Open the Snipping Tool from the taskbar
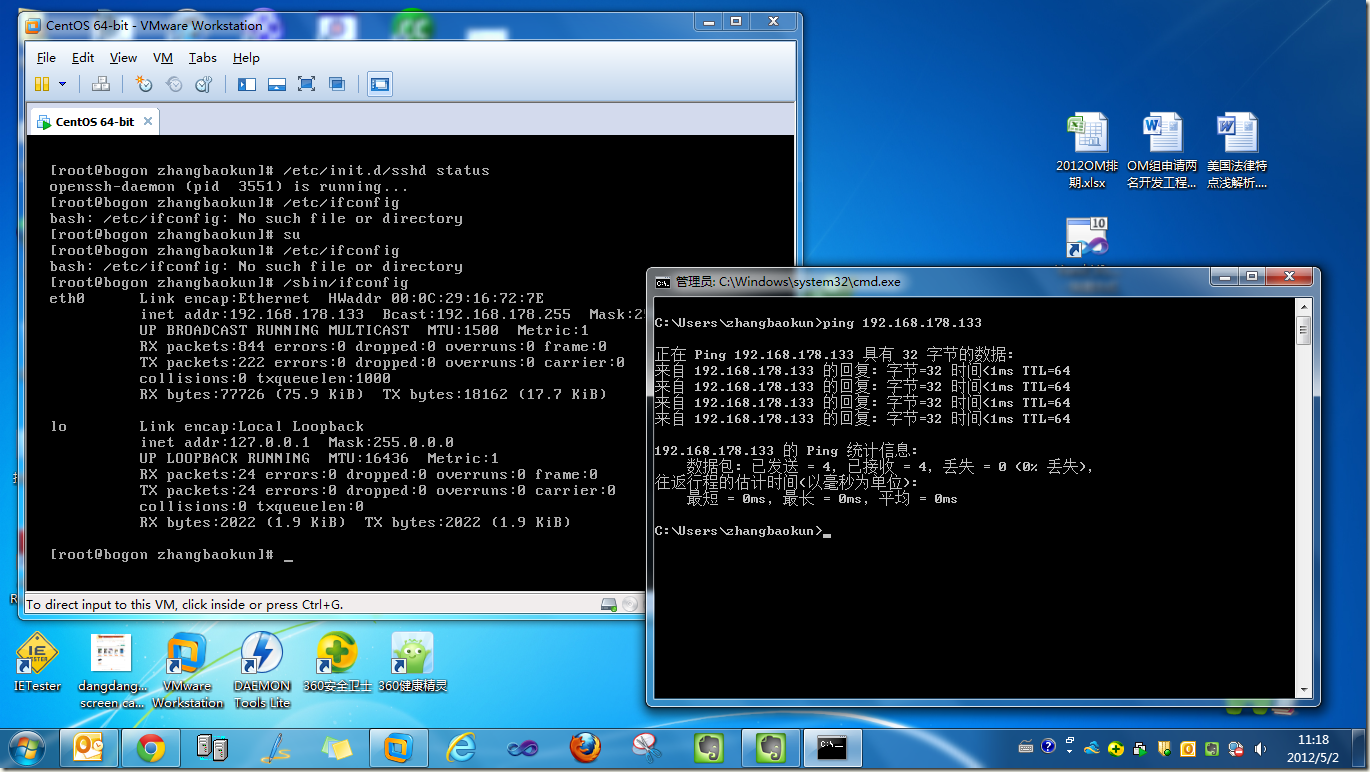 (x=646, y=747)
